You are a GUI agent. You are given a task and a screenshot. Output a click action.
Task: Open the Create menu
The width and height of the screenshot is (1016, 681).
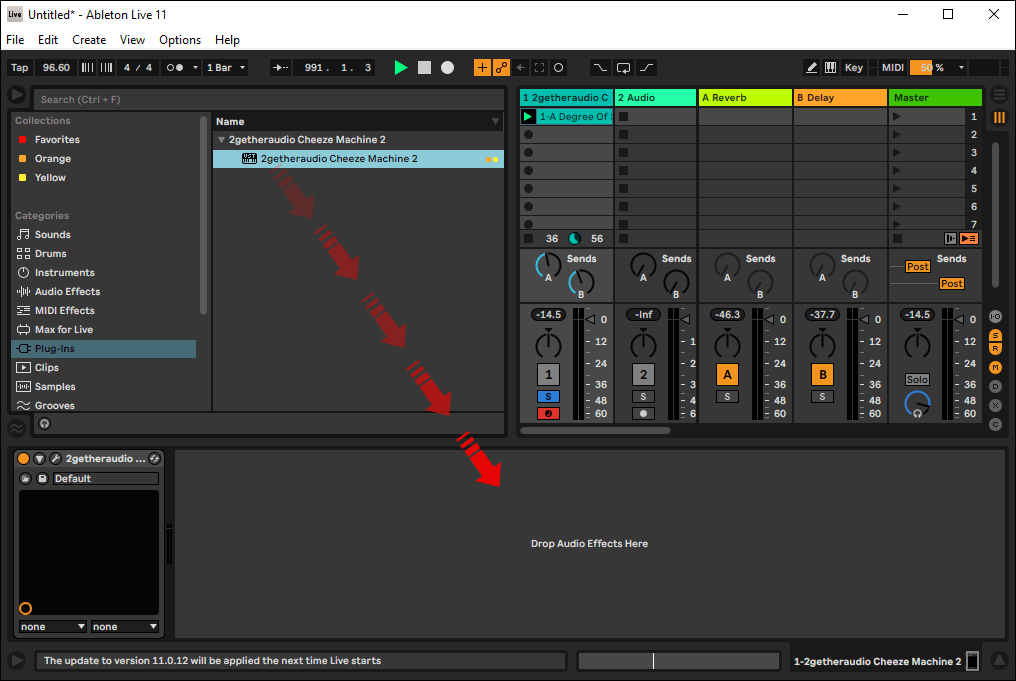(89, 40)
